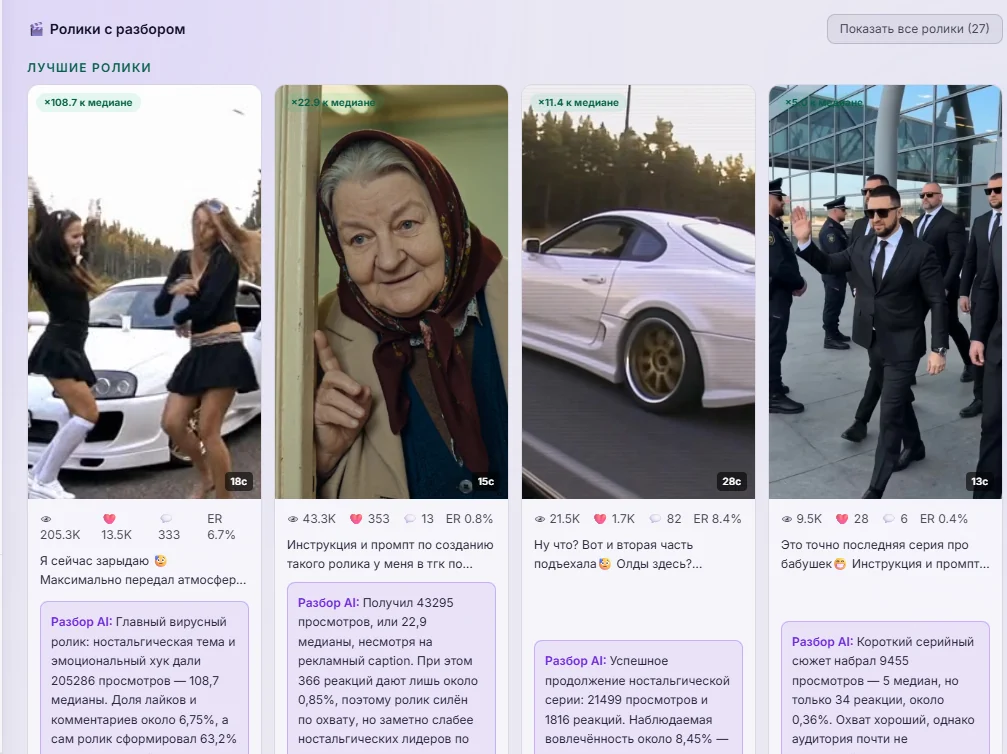
Task: Click the comment bubble icon above 333
Action: pyautogui.click(x=166, y=519)
